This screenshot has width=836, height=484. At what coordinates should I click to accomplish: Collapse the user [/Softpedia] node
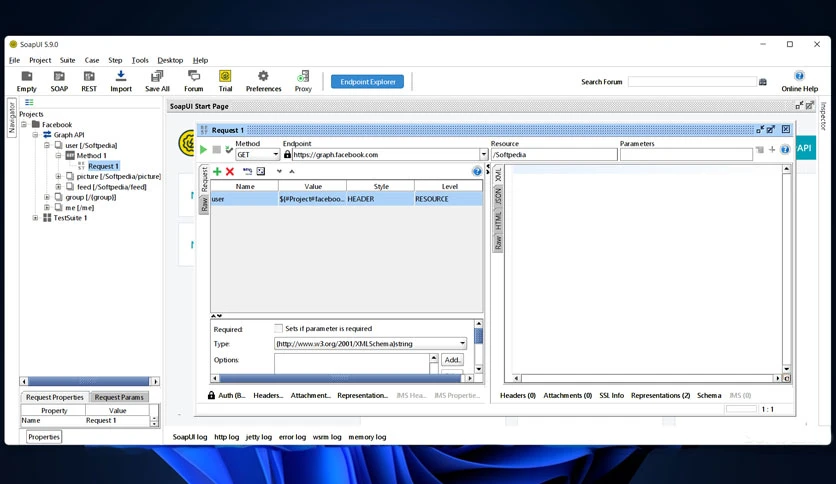tap(47, 145)
